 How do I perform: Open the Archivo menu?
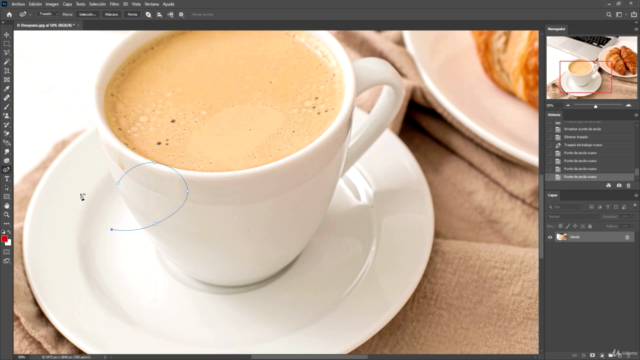[x=18, y=4]
